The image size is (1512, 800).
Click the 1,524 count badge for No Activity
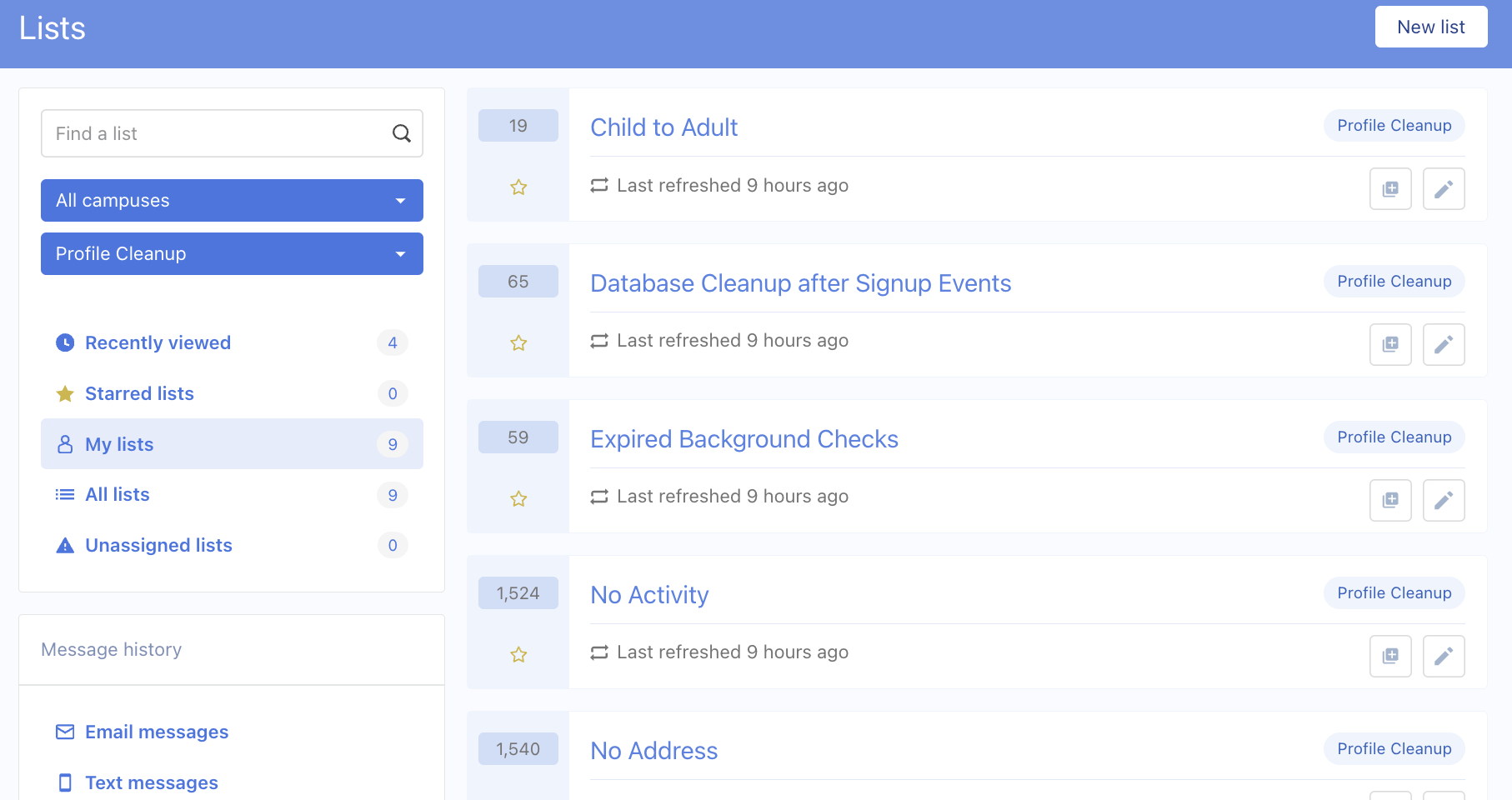[518, 593]
